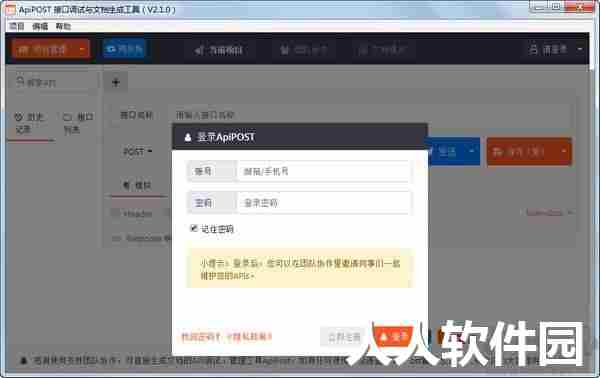Screen dimensions: 600x378
Task: Expand the orange save button dropdown arrow
Action: click(x=564, y=152)
